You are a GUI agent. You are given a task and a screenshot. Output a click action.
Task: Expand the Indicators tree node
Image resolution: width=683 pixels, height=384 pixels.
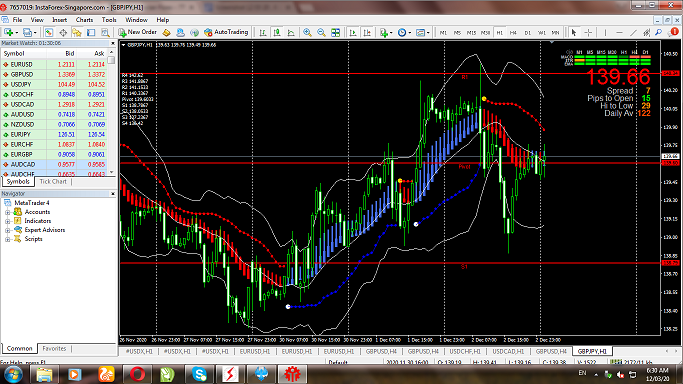[7, 221]
